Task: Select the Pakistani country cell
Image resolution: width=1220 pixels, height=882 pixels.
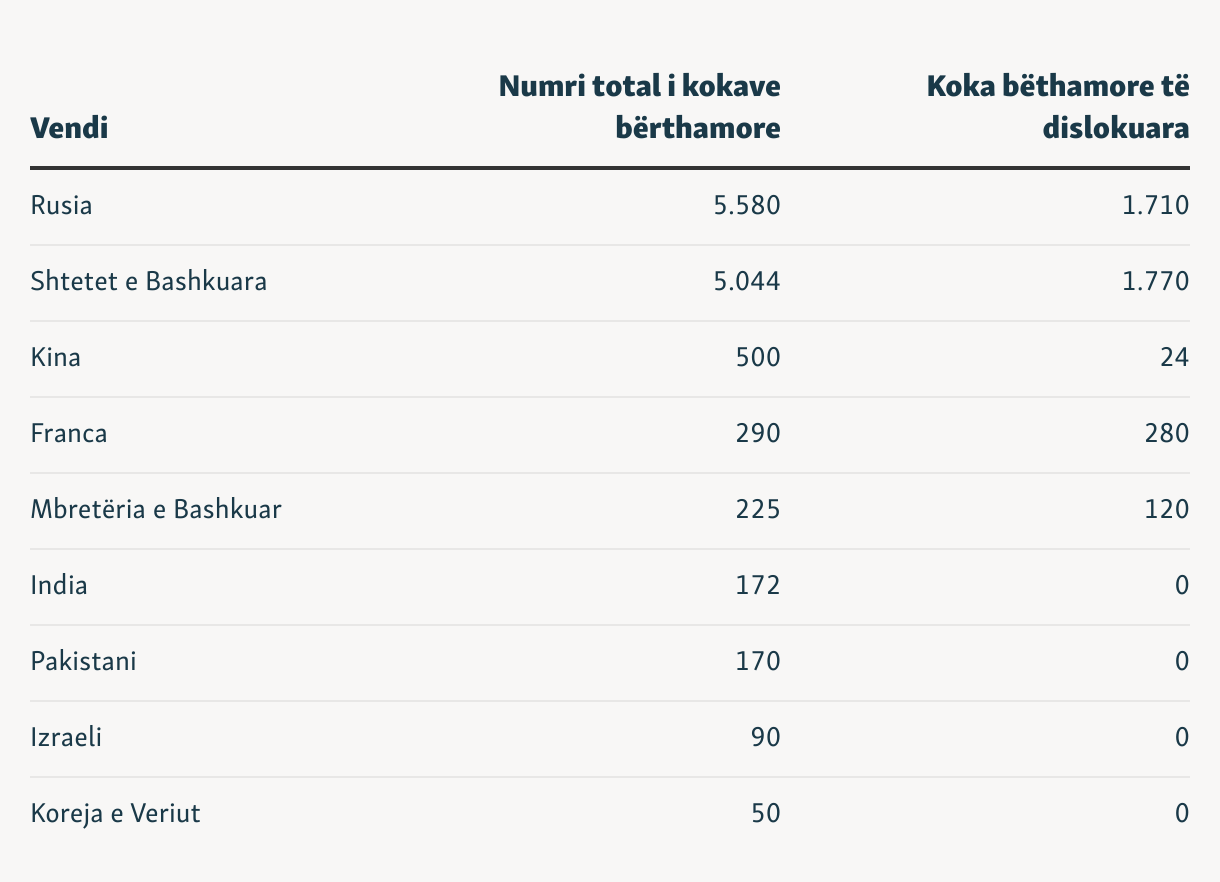Action: 83,661
